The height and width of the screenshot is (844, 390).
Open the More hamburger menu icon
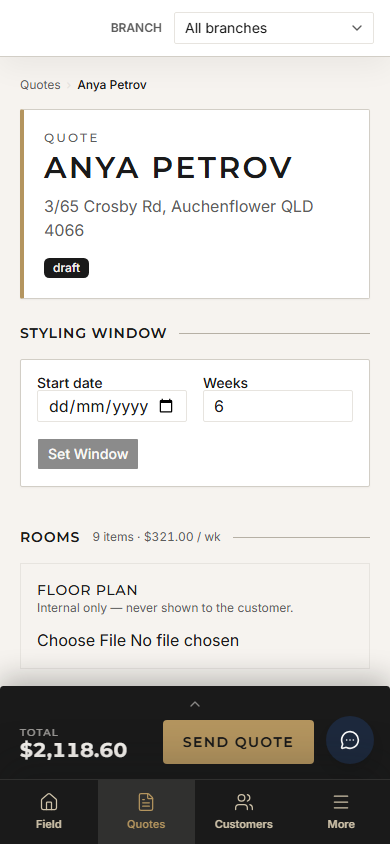tap(341, 802)
